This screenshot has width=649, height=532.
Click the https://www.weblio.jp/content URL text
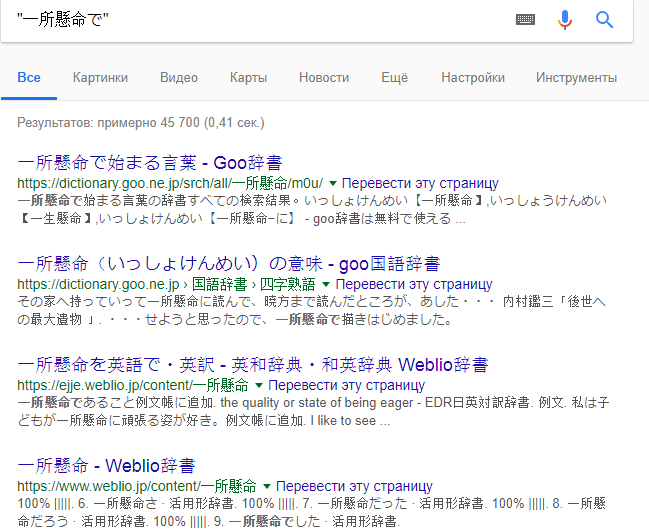click(x=137, y=486)
